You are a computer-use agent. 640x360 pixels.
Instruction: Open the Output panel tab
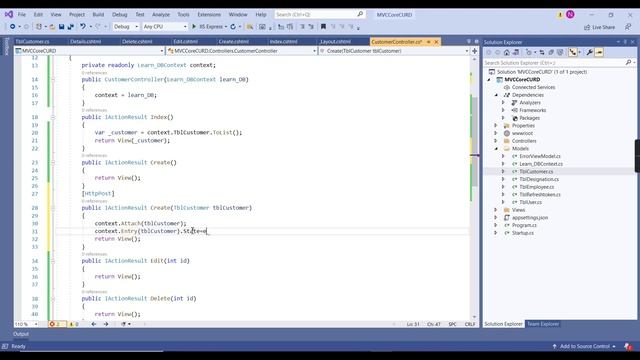pos(21,334)
